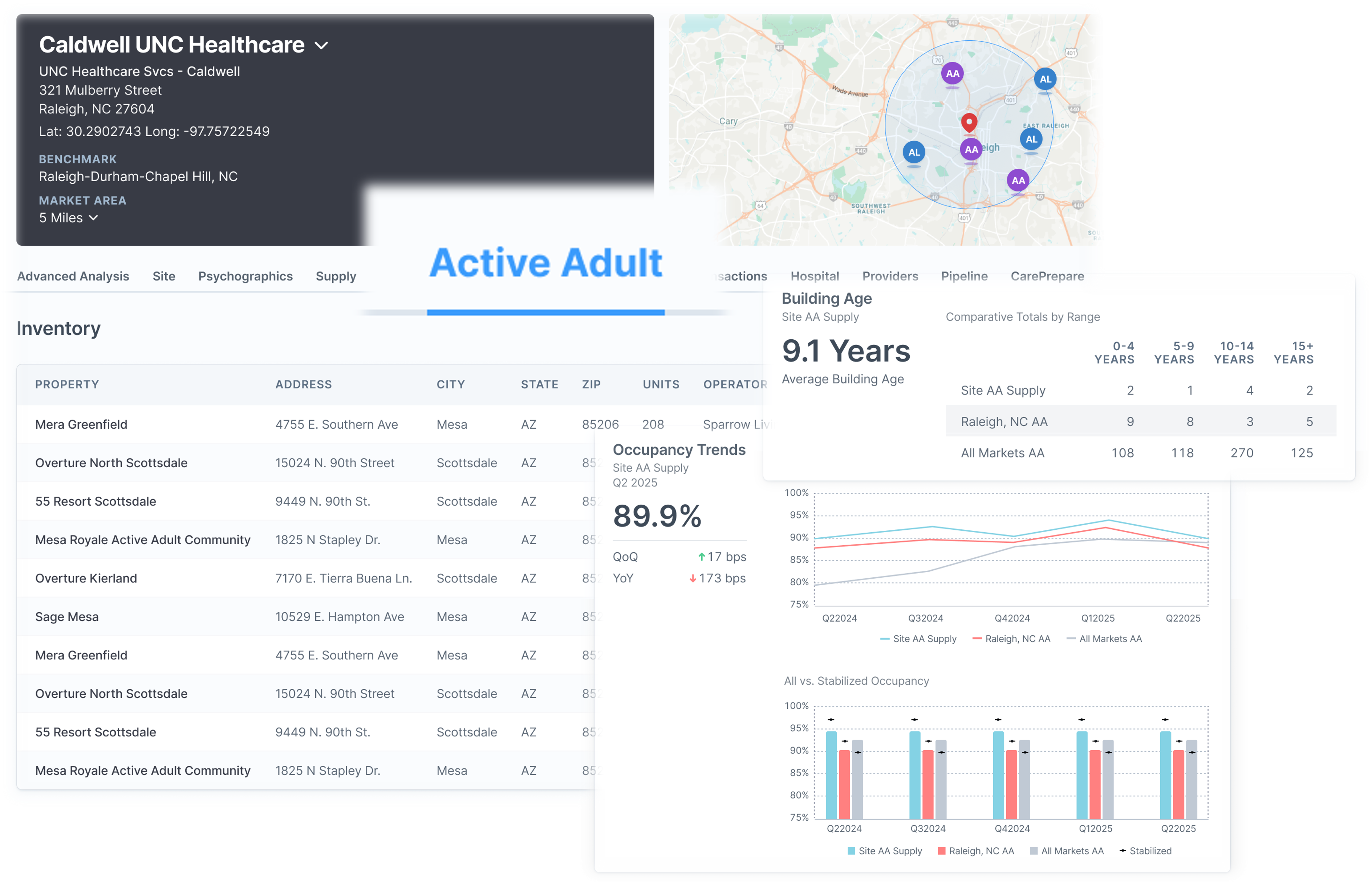Click the red site location pin on map
The height and width of the screenshot is (885, 1372).
[x=969, y=122]
